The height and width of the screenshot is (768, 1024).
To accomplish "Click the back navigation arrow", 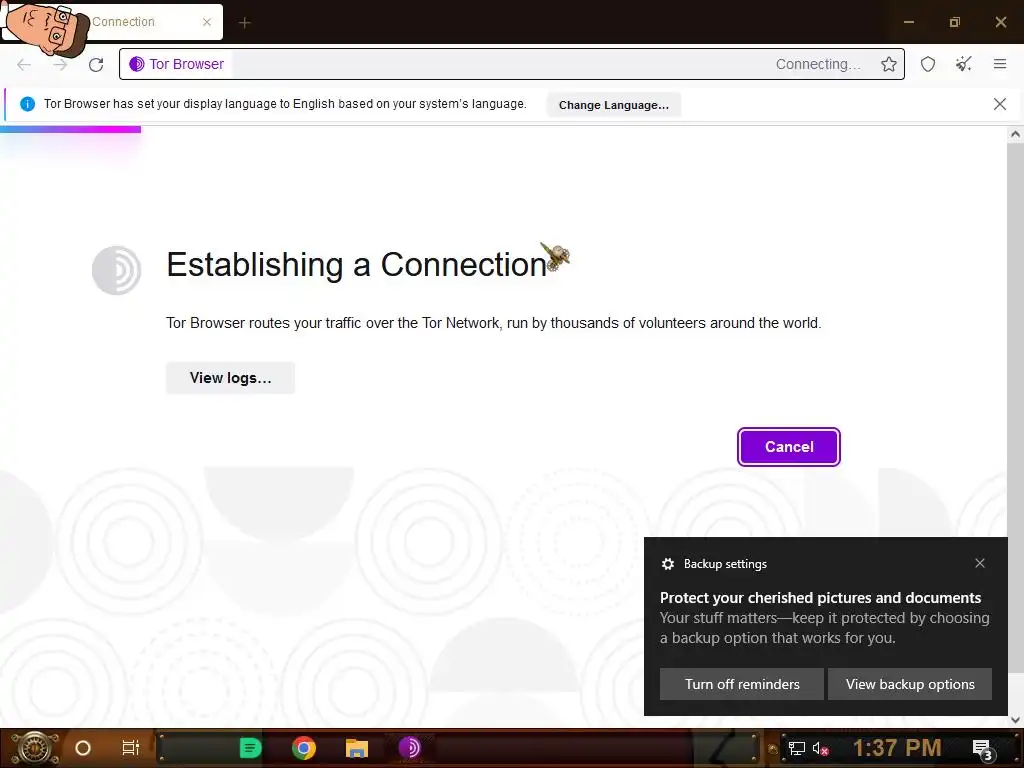I will 24,64.
